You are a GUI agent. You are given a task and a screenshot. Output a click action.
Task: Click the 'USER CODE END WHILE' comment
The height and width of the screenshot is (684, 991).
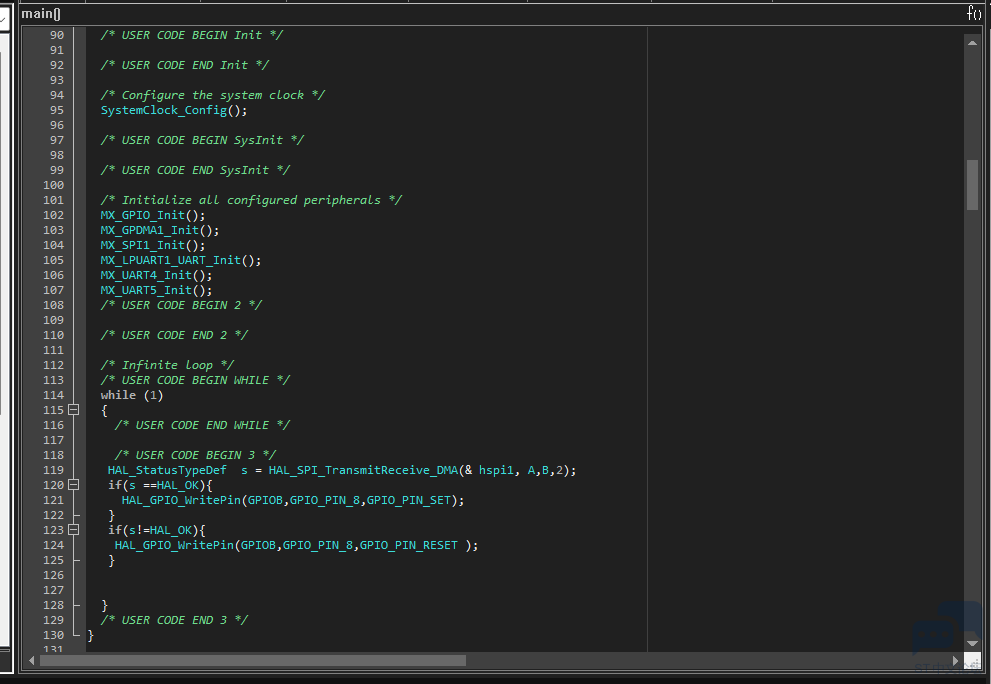tap(202, 425)
